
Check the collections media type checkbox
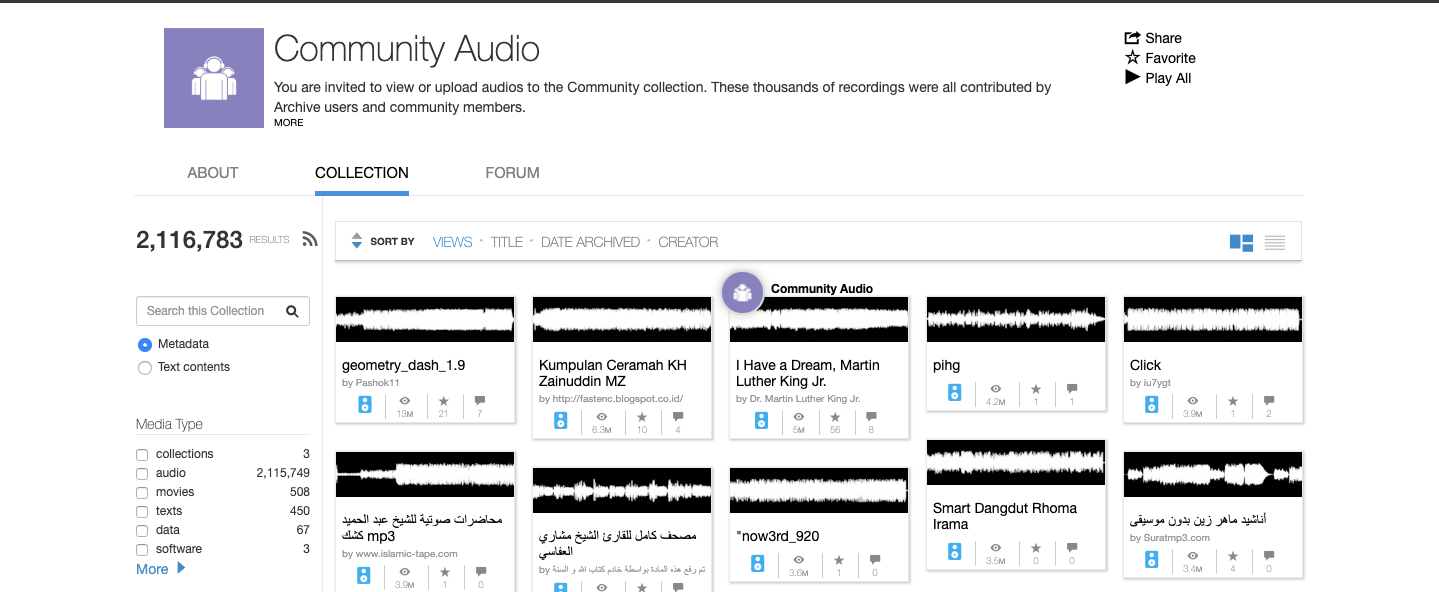pyautogui.click(x=142, y=454)
